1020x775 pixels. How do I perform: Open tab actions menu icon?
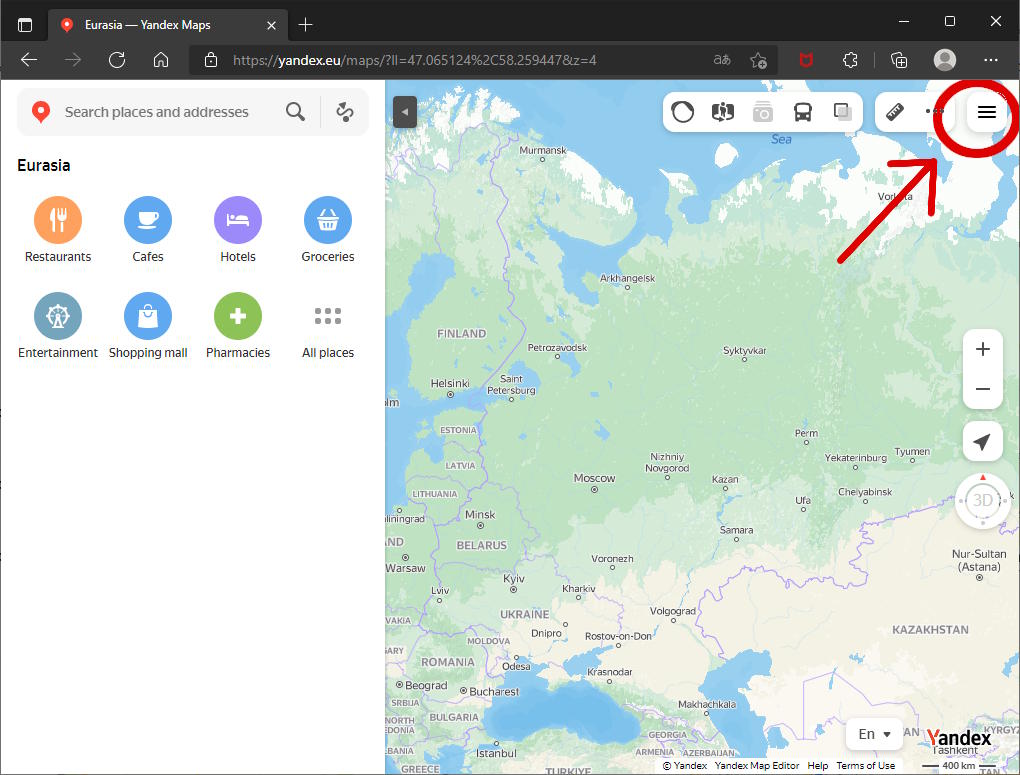pyautogui.click(x=25, y=25)
